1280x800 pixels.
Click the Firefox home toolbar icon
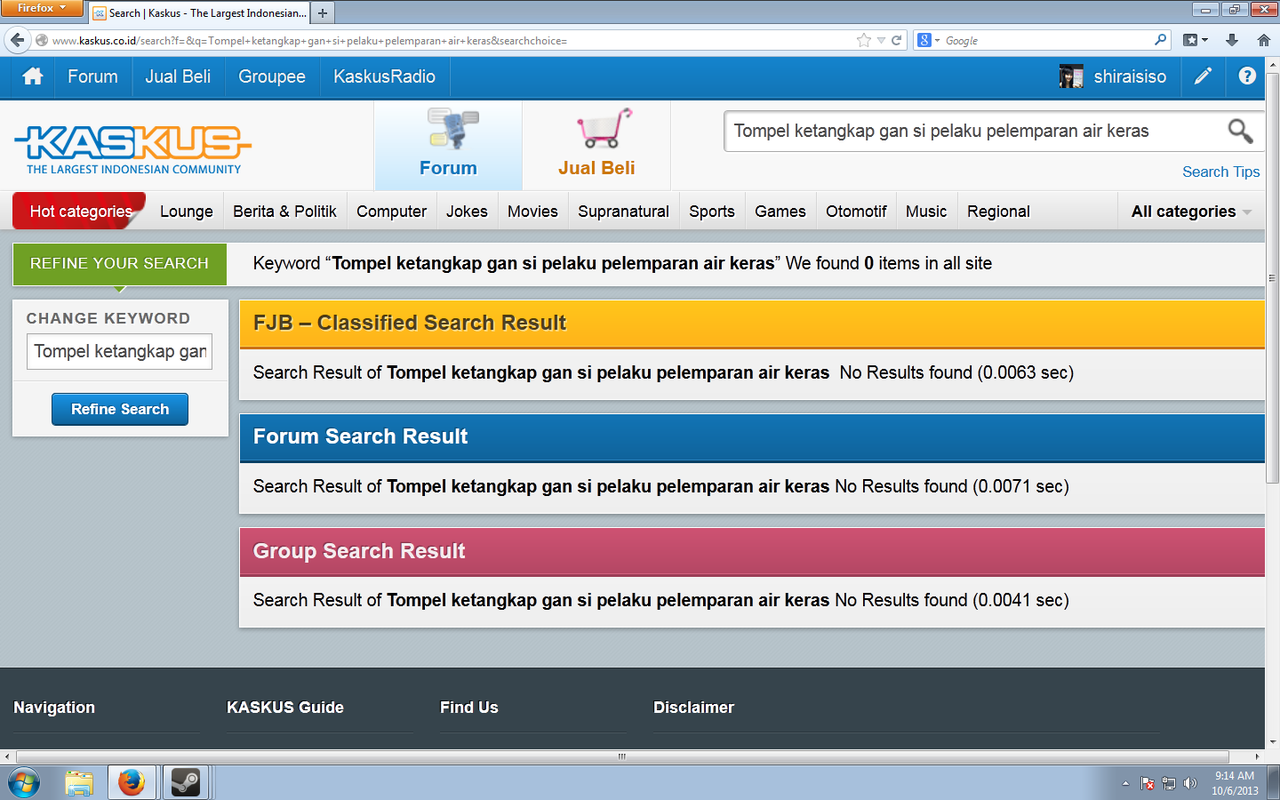coord(1263,40)
